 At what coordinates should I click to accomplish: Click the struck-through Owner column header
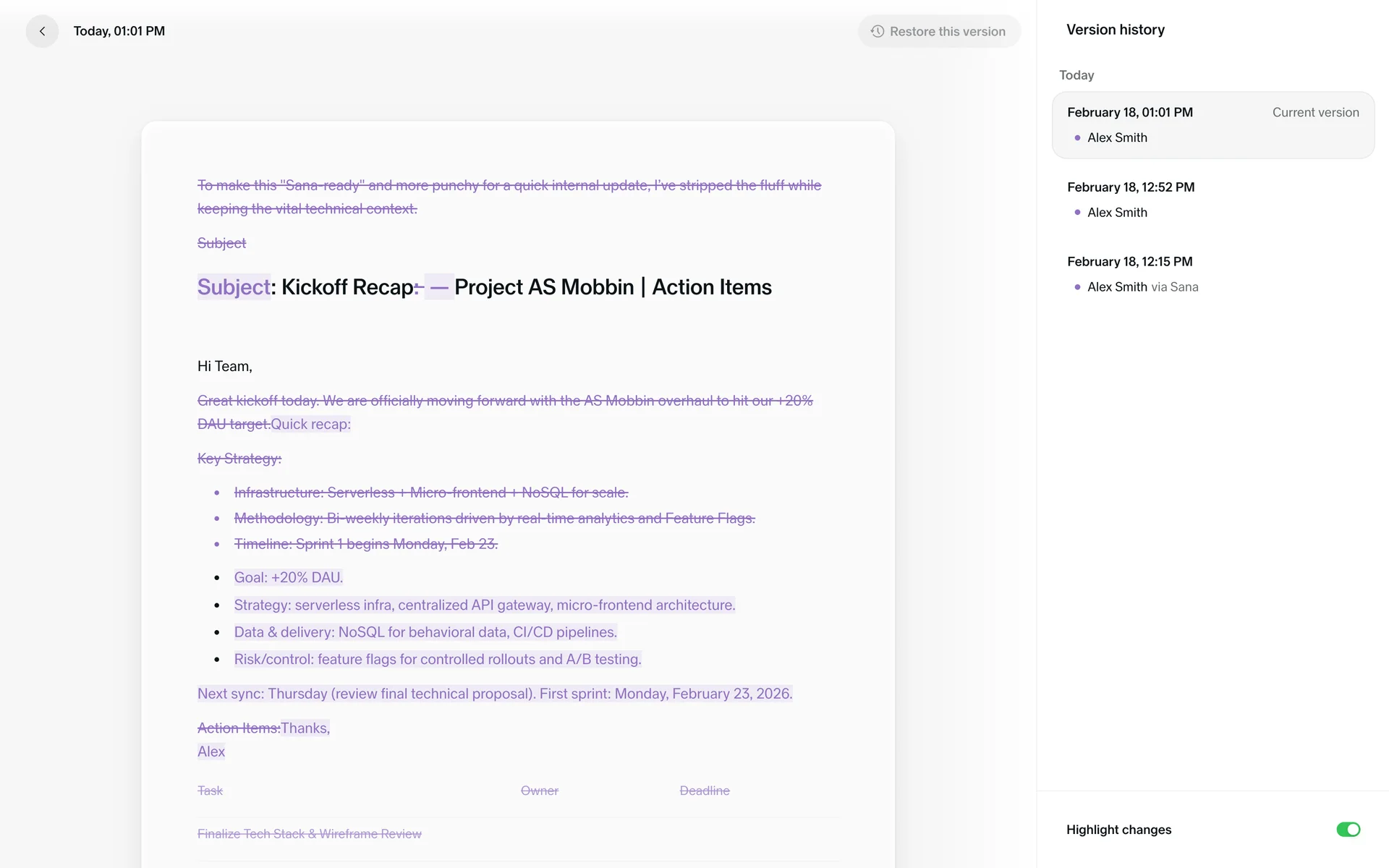[539, 791]
